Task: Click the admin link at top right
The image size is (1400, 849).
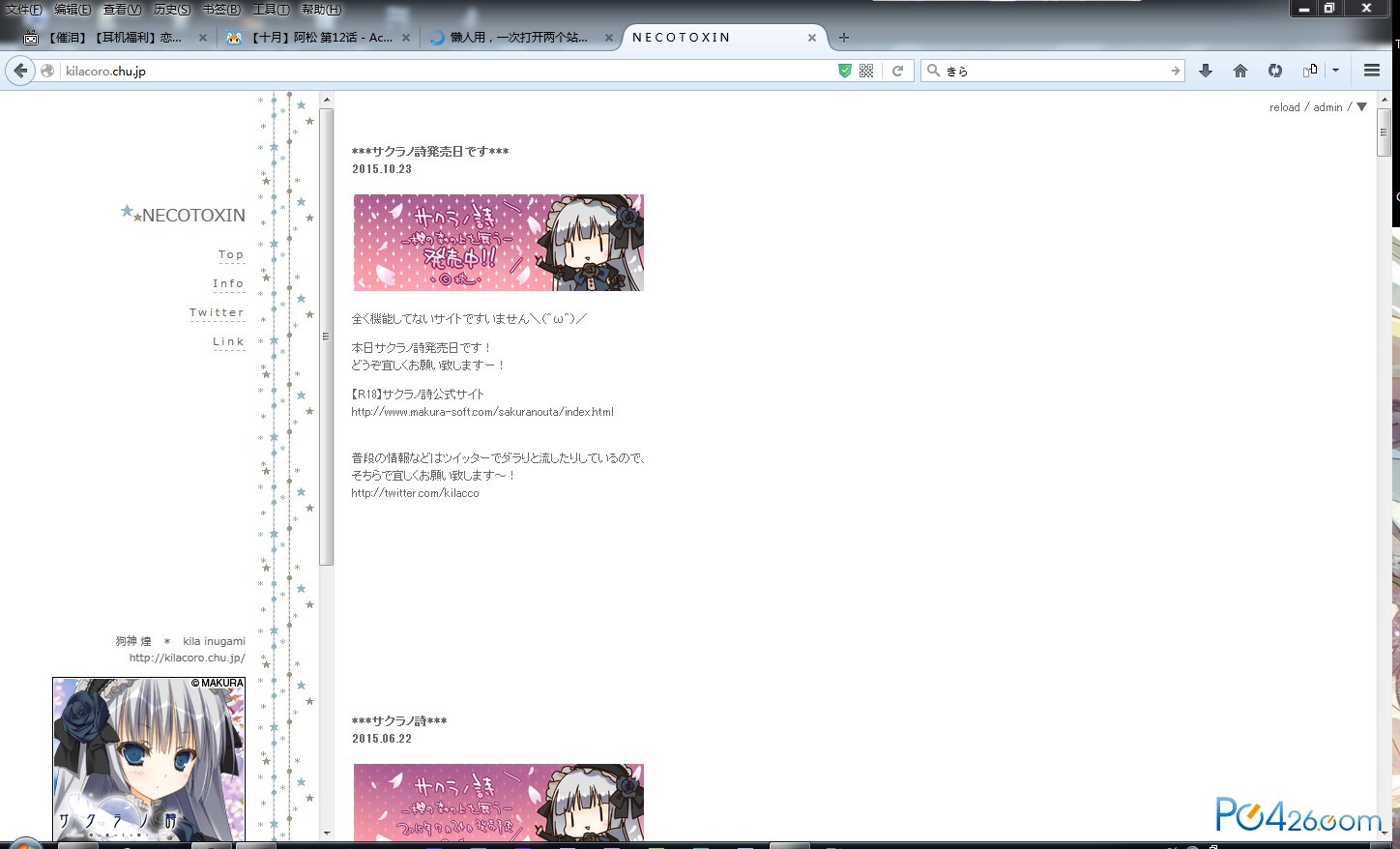Action: (1327, 107)
